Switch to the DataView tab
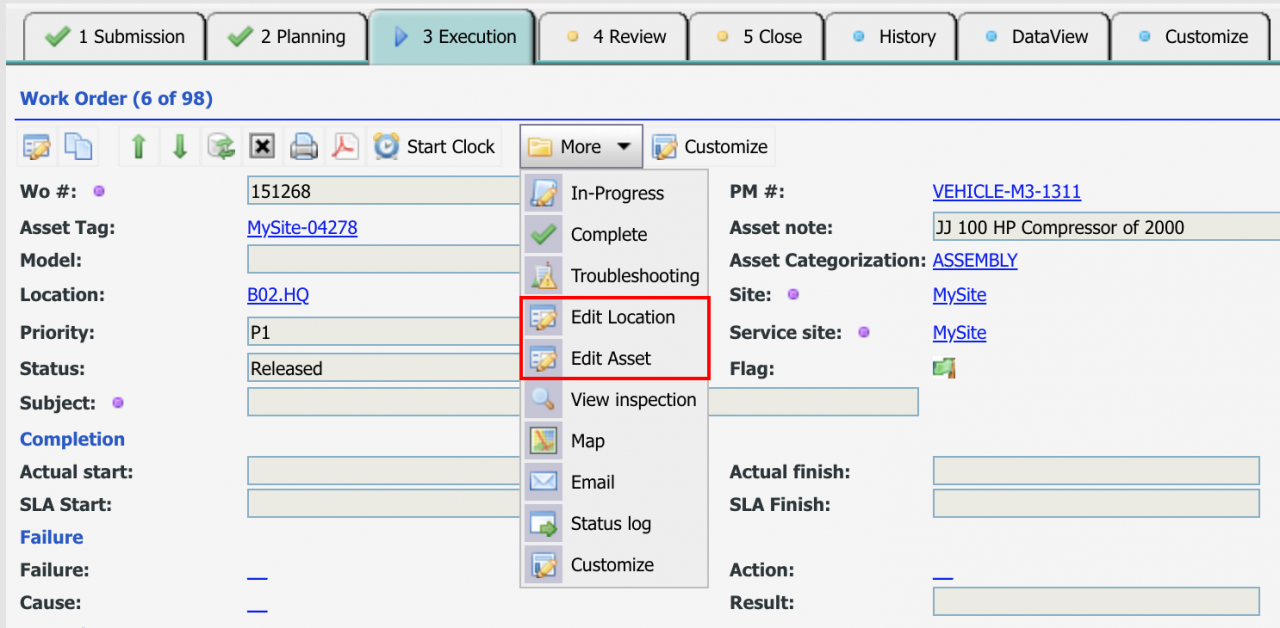 click(1033, 37)
